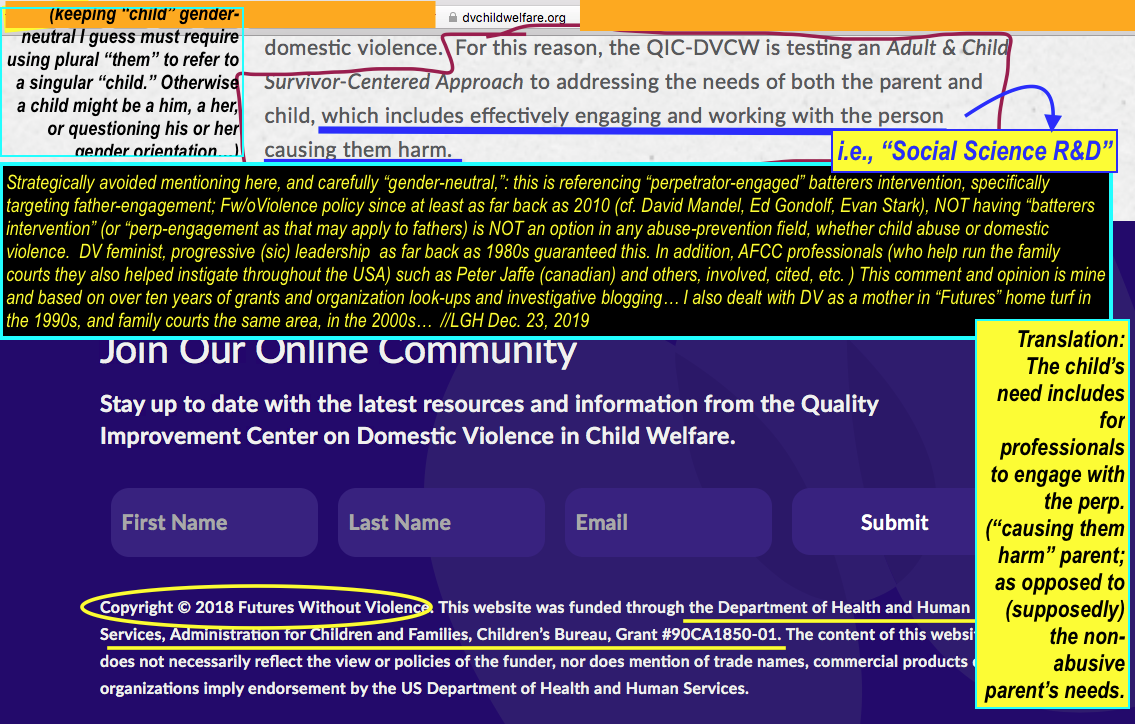1135x724 pixels.
Task: Click the underlined Grant #90CA1850-01 text
Action: coord(714,634)
